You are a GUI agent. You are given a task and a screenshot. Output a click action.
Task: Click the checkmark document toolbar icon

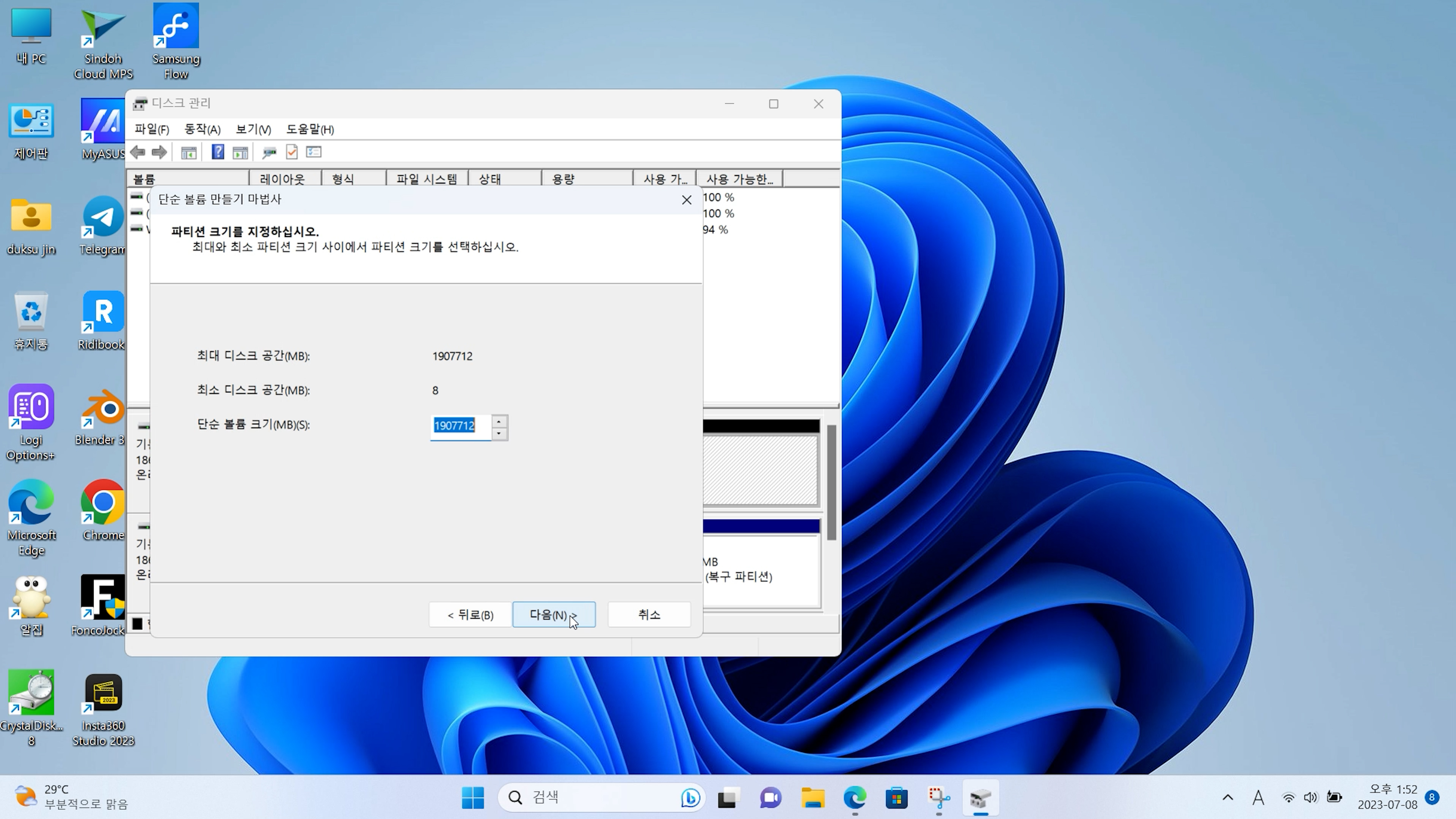[292, 152]
